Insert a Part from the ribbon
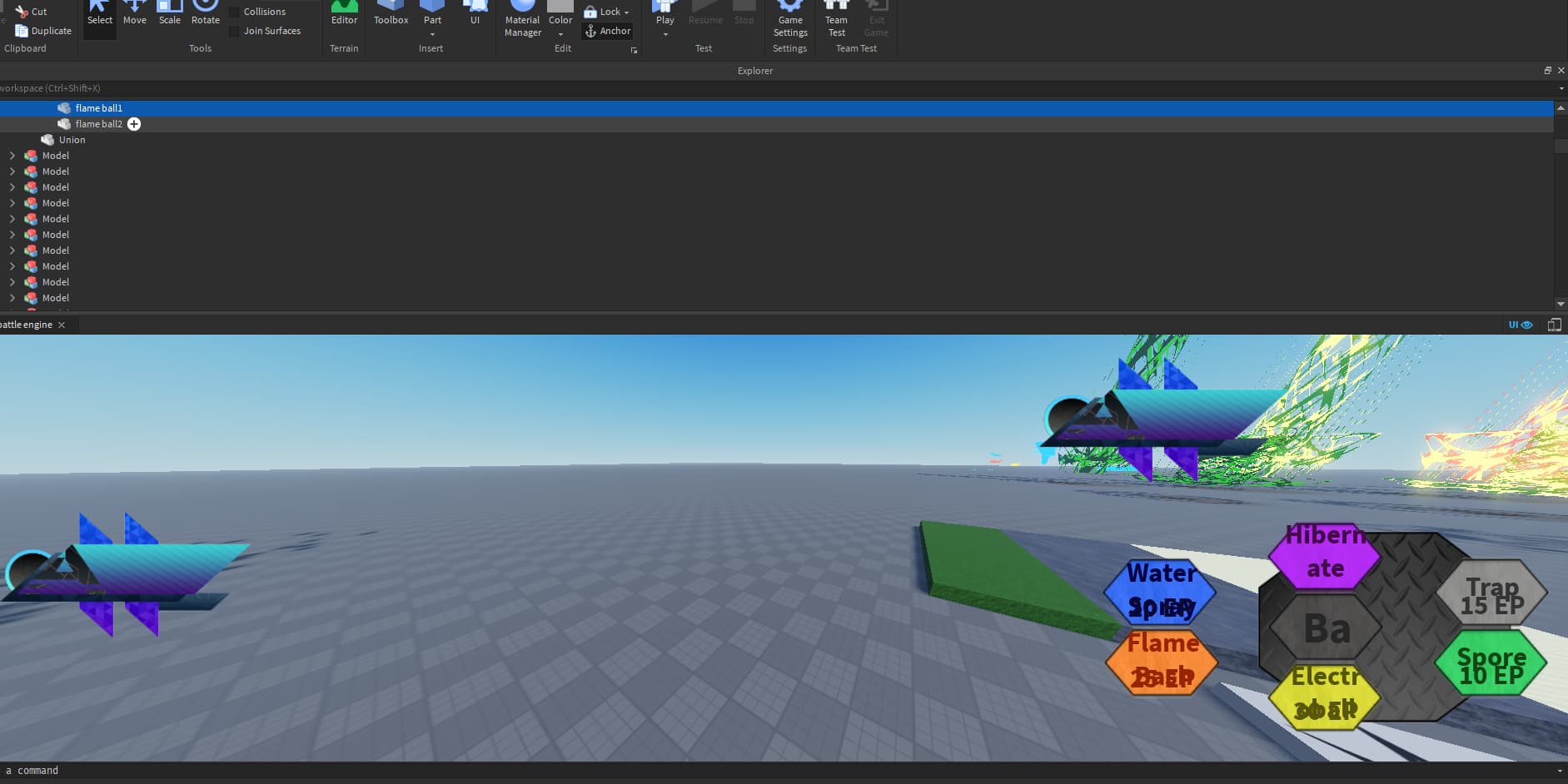The height and width of the screenshot is (784, 1568). 432,13
